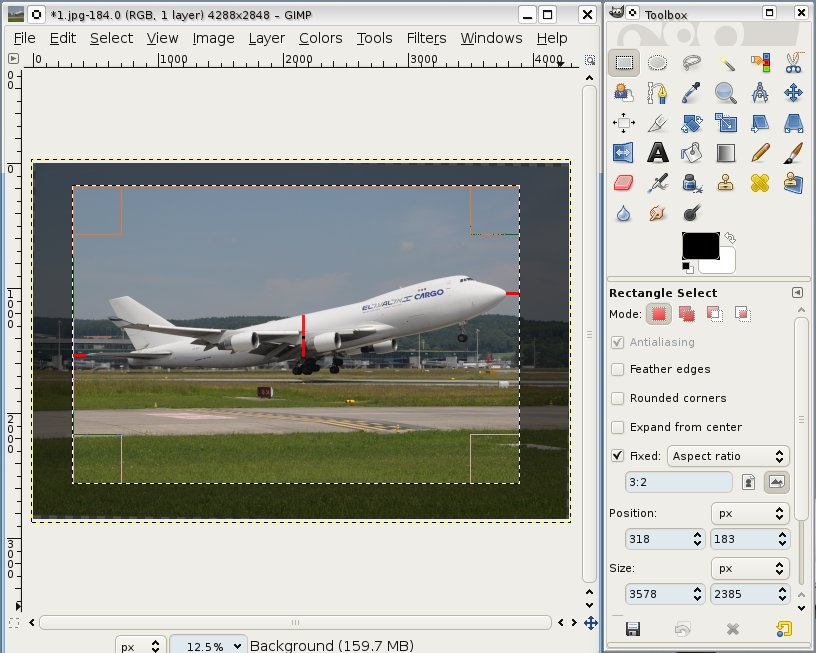
Task: Select the Paintbrush tool
Action: [793, 153]
